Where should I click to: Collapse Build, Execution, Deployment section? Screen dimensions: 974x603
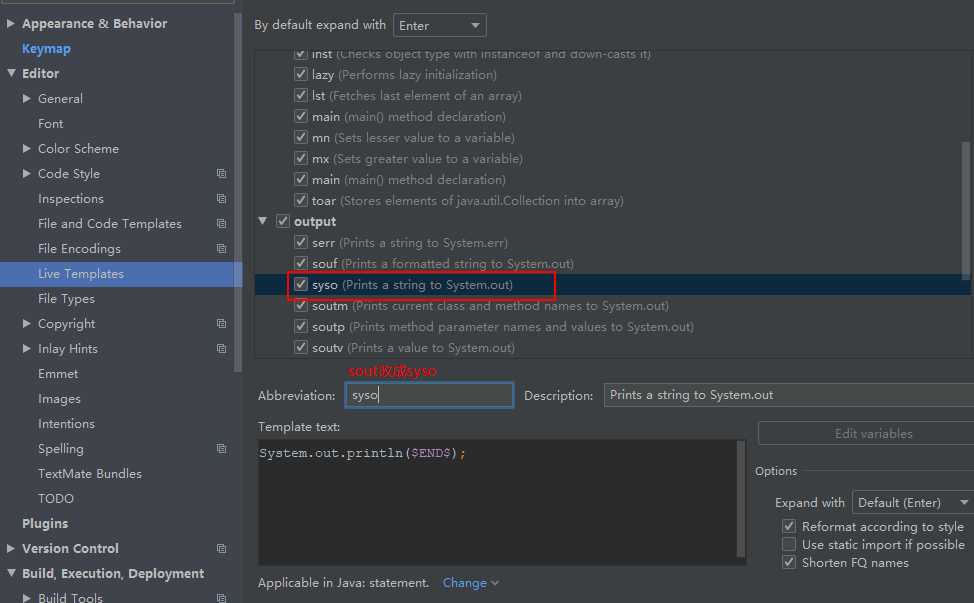(11, 573)
